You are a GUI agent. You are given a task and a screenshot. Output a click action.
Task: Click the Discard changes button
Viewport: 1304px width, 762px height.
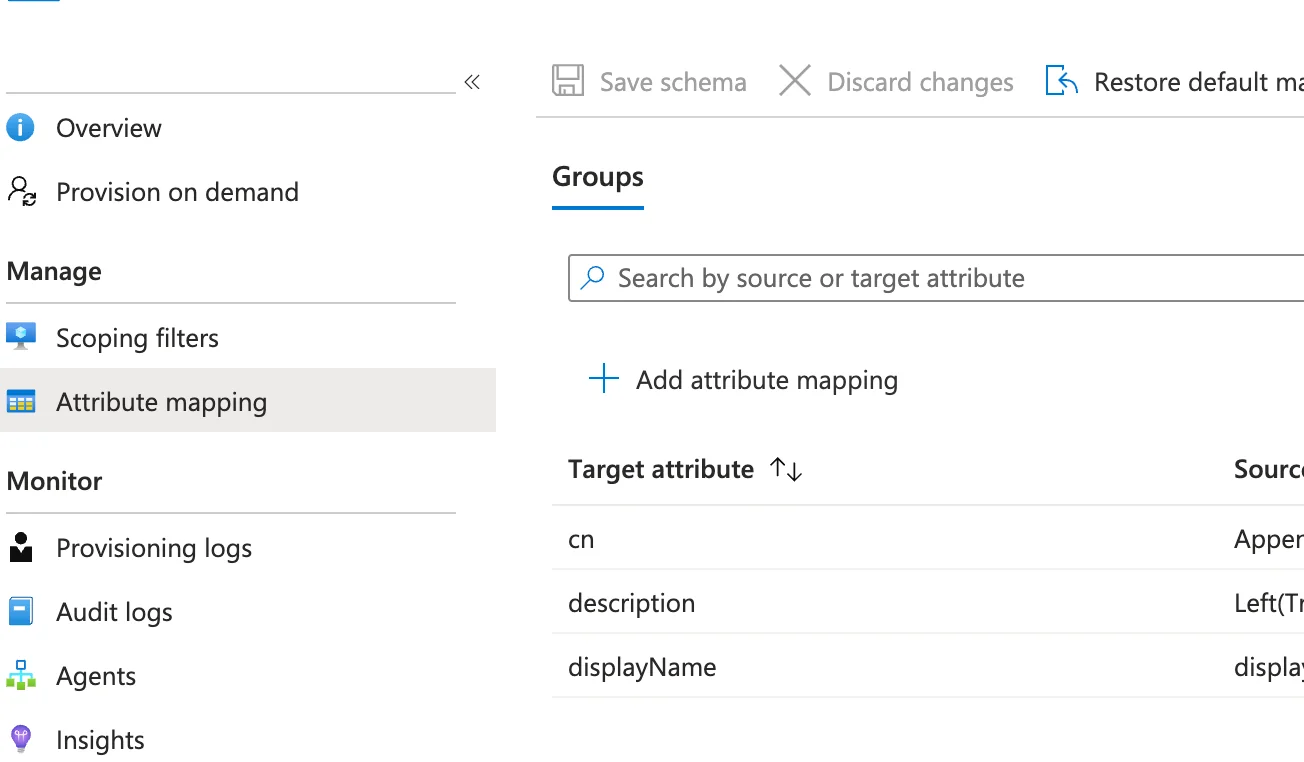point(896,81)
